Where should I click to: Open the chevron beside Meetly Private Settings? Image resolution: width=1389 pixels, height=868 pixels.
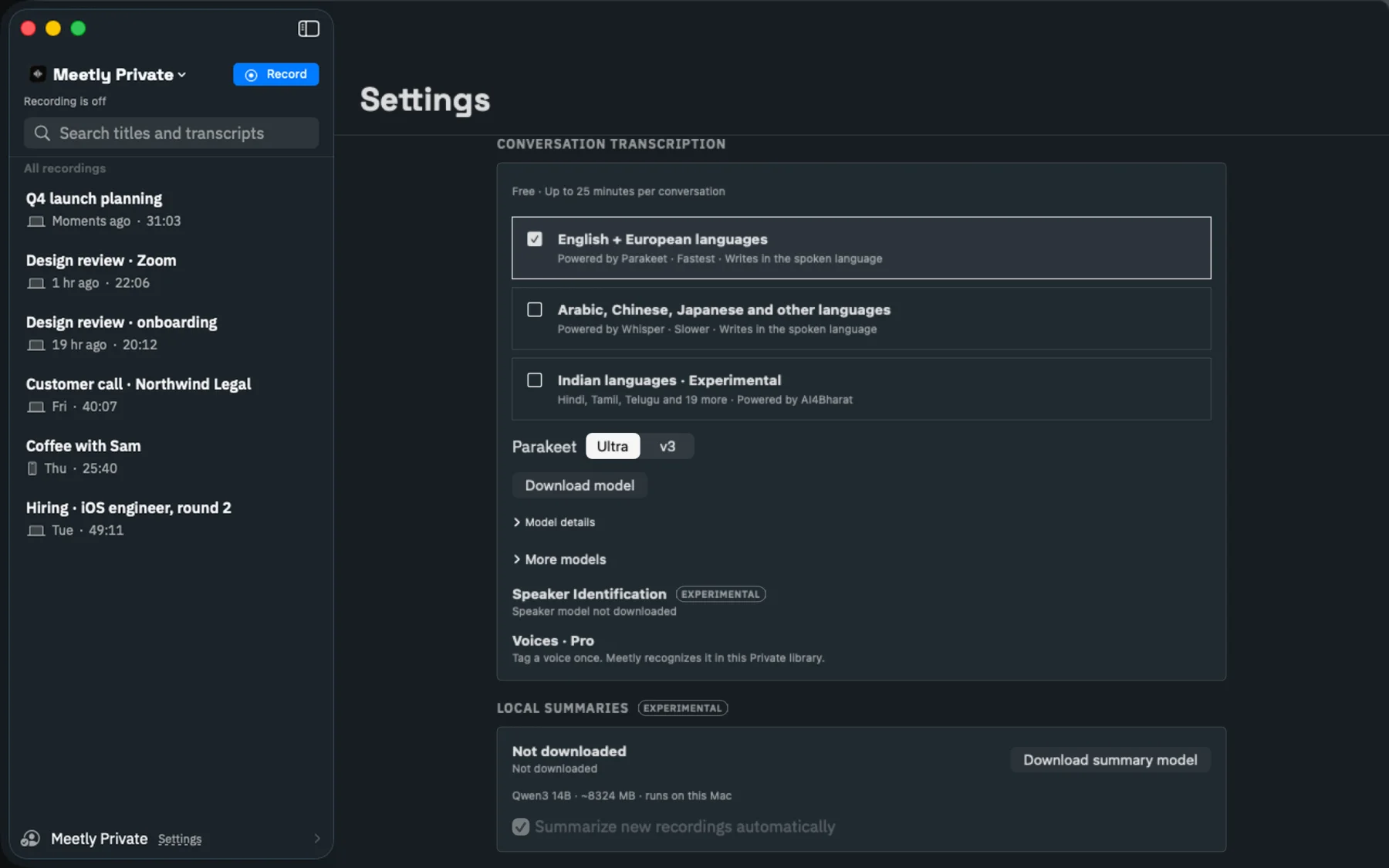pos(317,839)
